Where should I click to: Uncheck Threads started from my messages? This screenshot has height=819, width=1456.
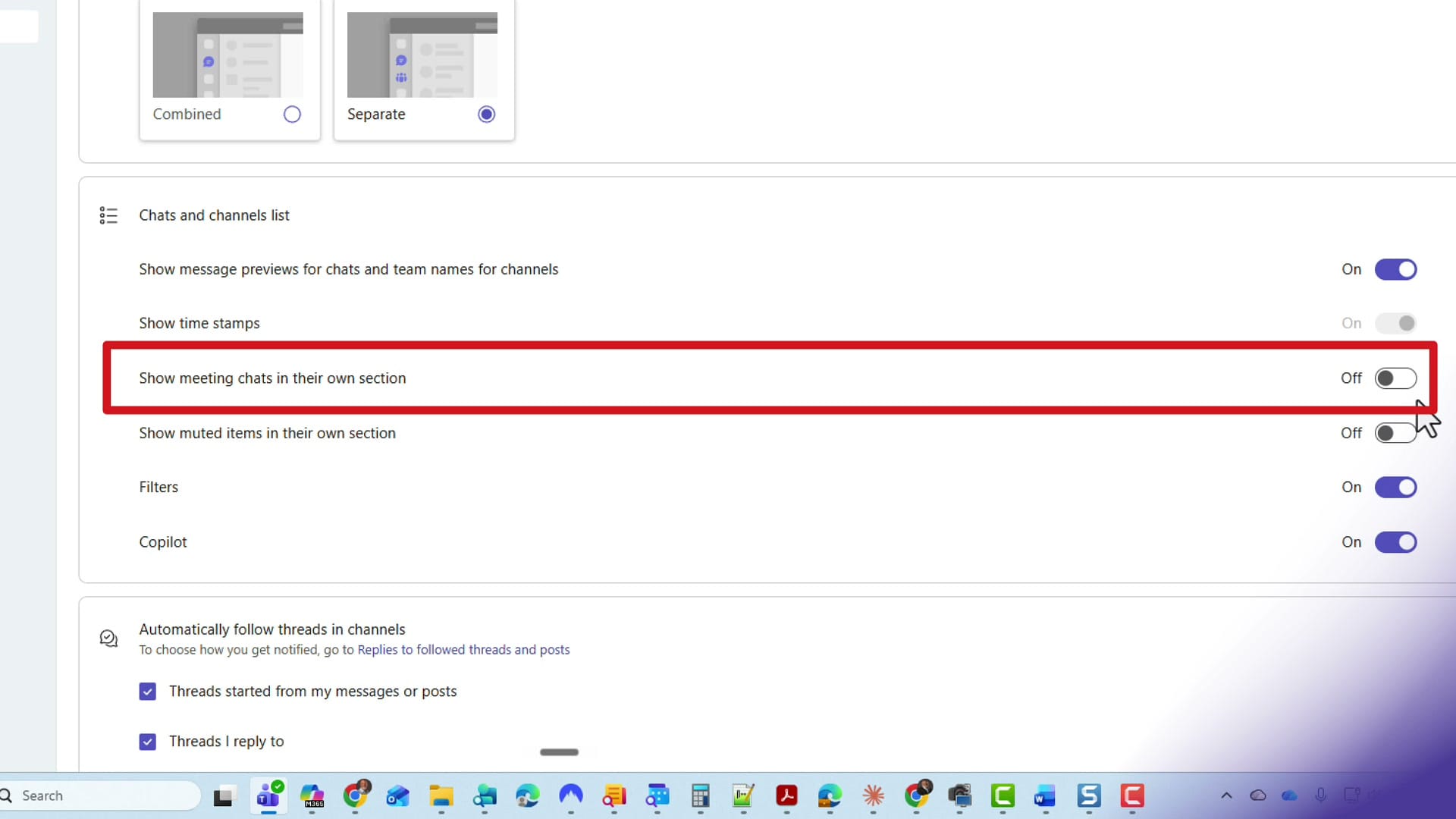148,692
